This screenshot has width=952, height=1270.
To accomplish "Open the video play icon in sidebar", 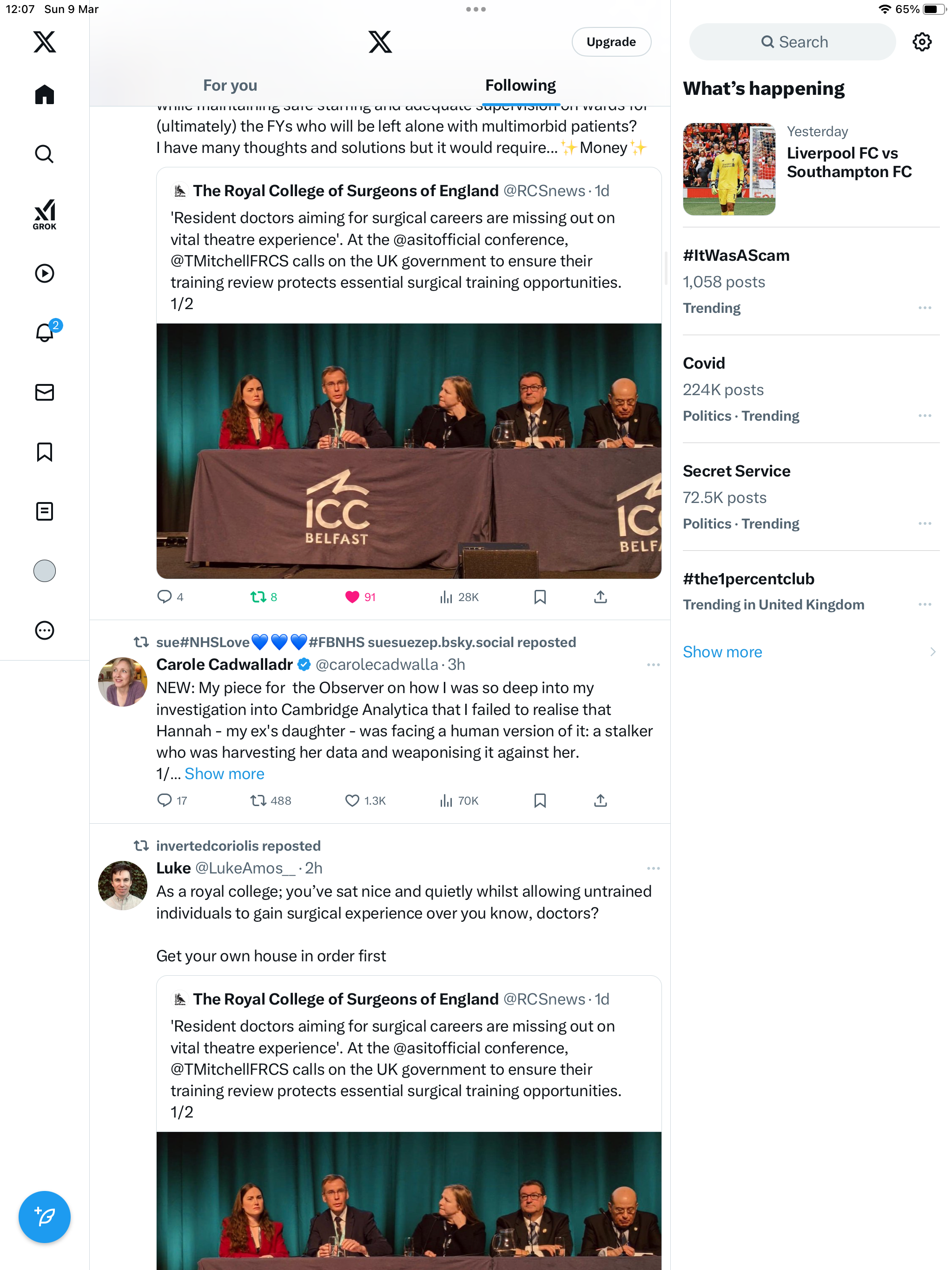I will 44,273.
